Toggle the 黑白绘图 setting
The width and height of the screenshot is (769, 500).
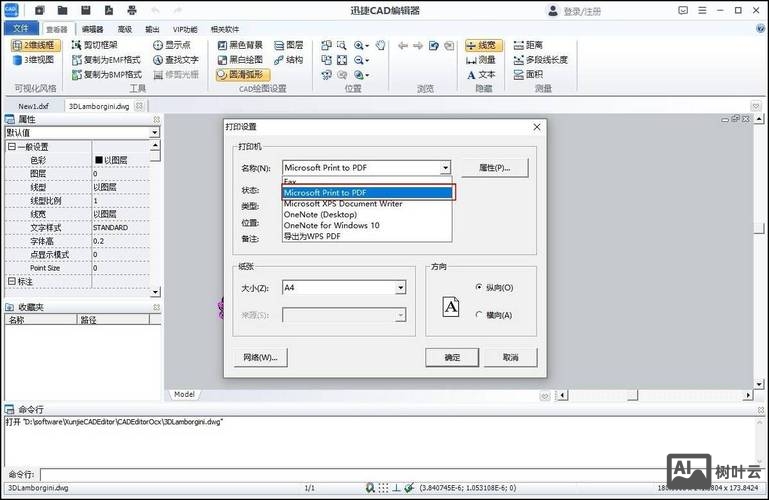(x=240, y=60)
